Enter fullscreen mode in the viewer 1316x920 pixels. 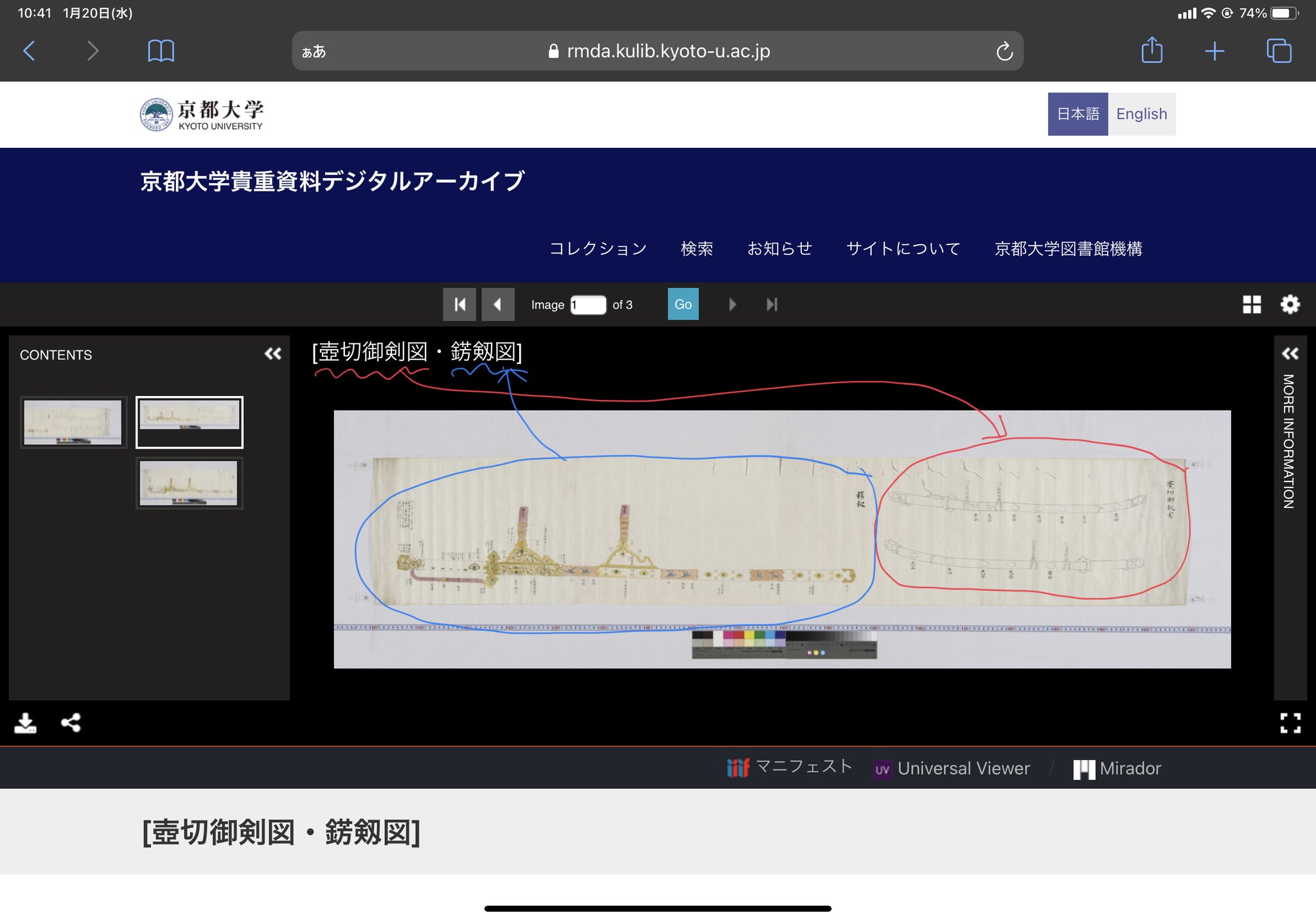1290,723
